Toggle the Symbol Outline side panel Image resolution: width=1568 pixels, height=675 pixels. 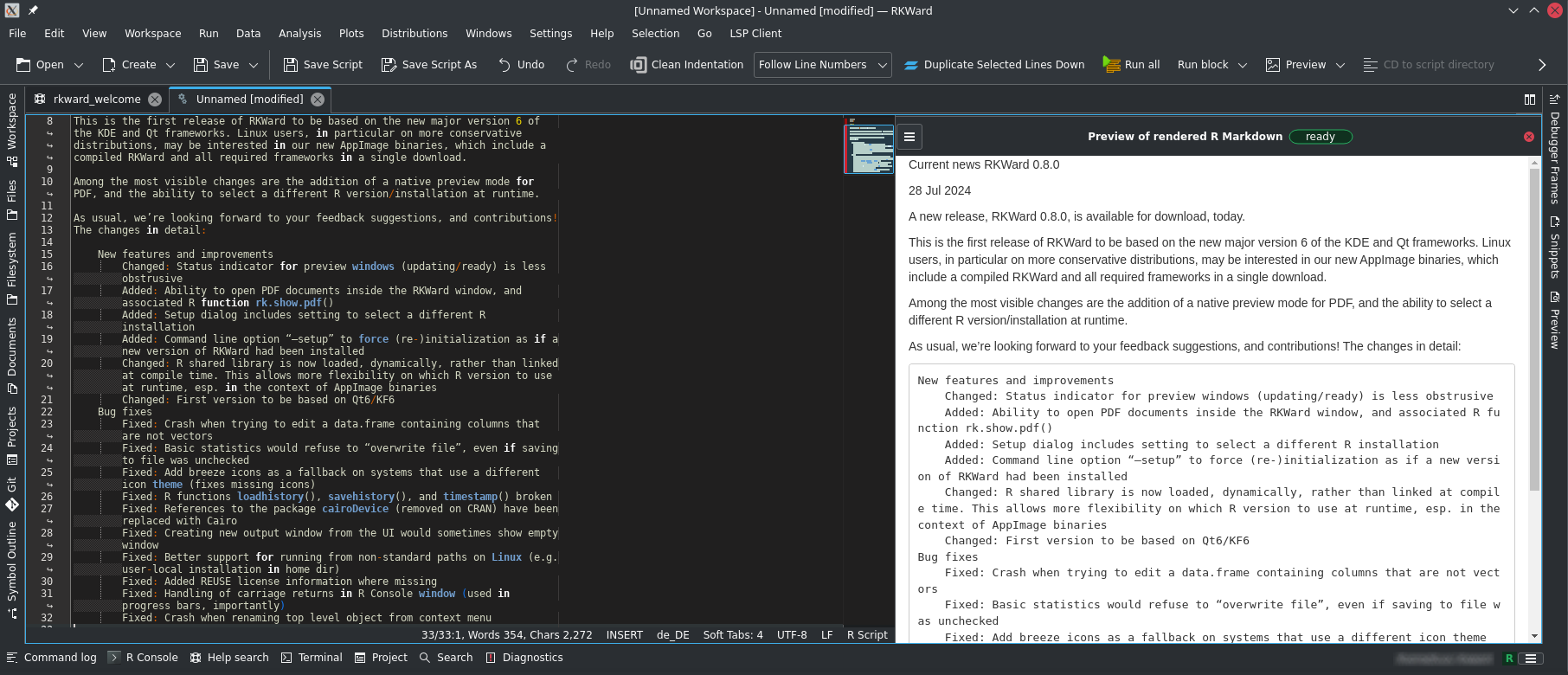(x=12, y=569)
